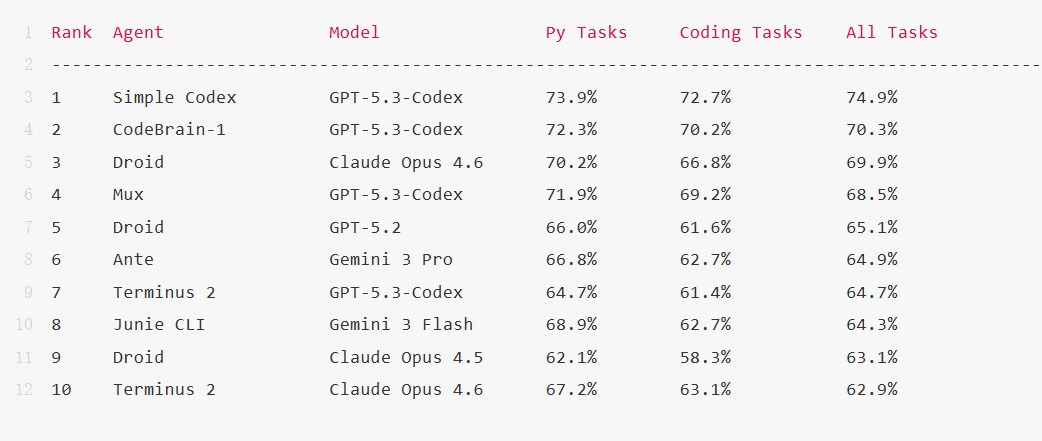Select the Model column header
This screenshot has height=441, width=1042.
354,32
